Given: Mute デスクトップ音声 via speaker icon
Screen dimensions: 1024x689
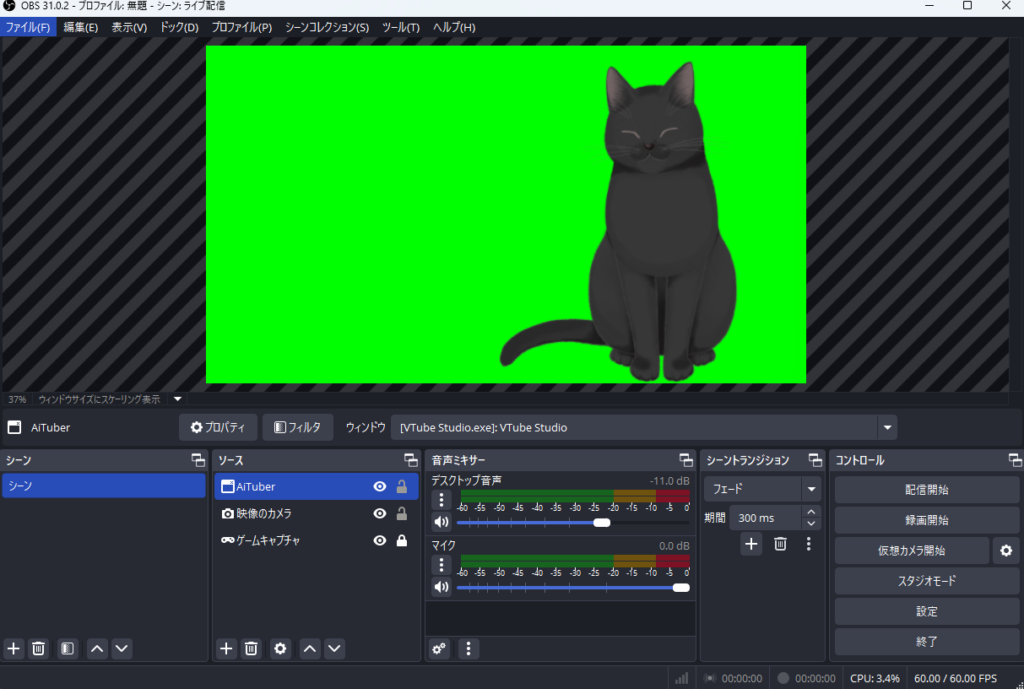Looking at the screenshot, I should 441,522.
